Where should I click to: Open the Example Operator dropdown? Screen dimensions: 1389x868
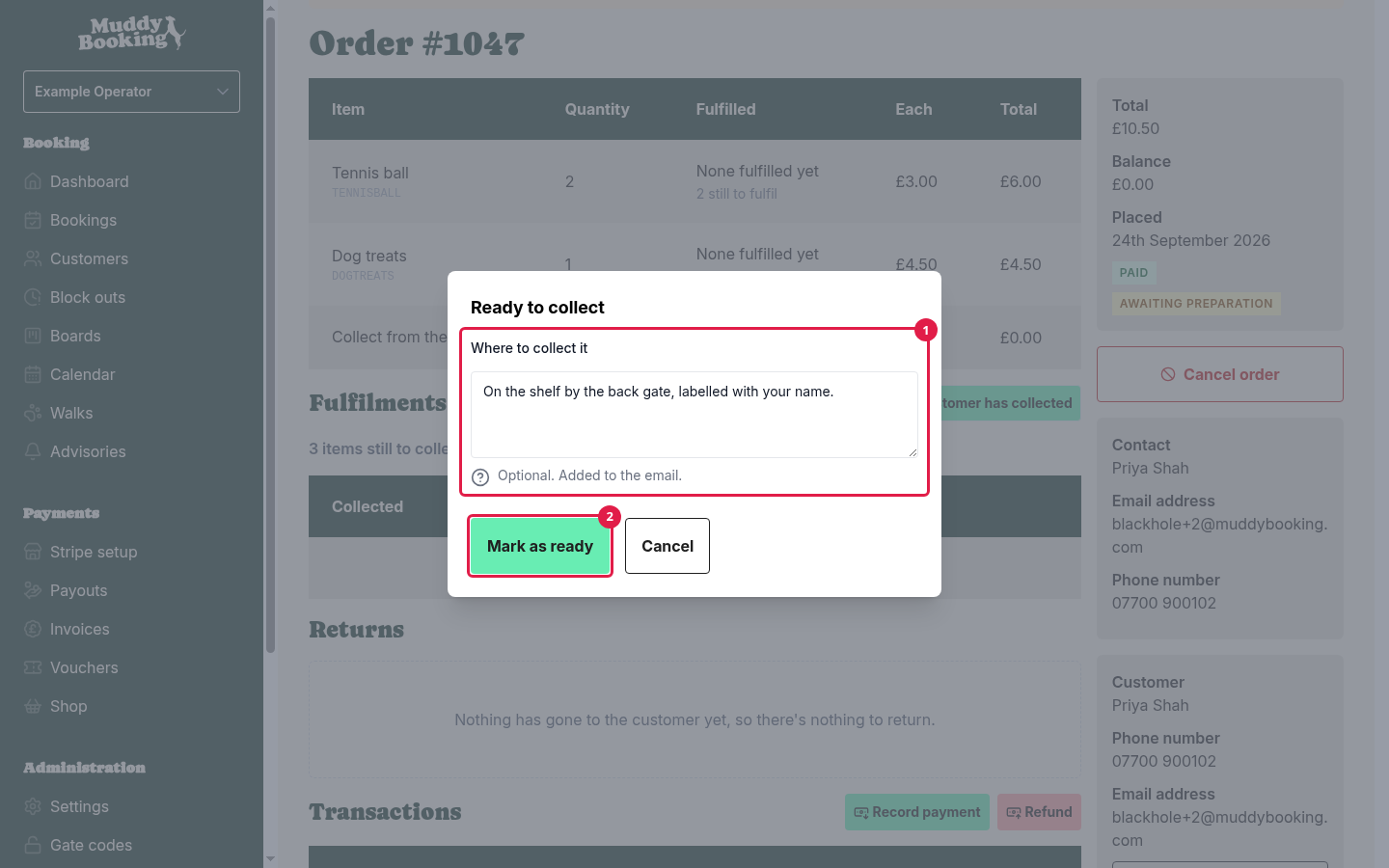[x=131, y=92]
